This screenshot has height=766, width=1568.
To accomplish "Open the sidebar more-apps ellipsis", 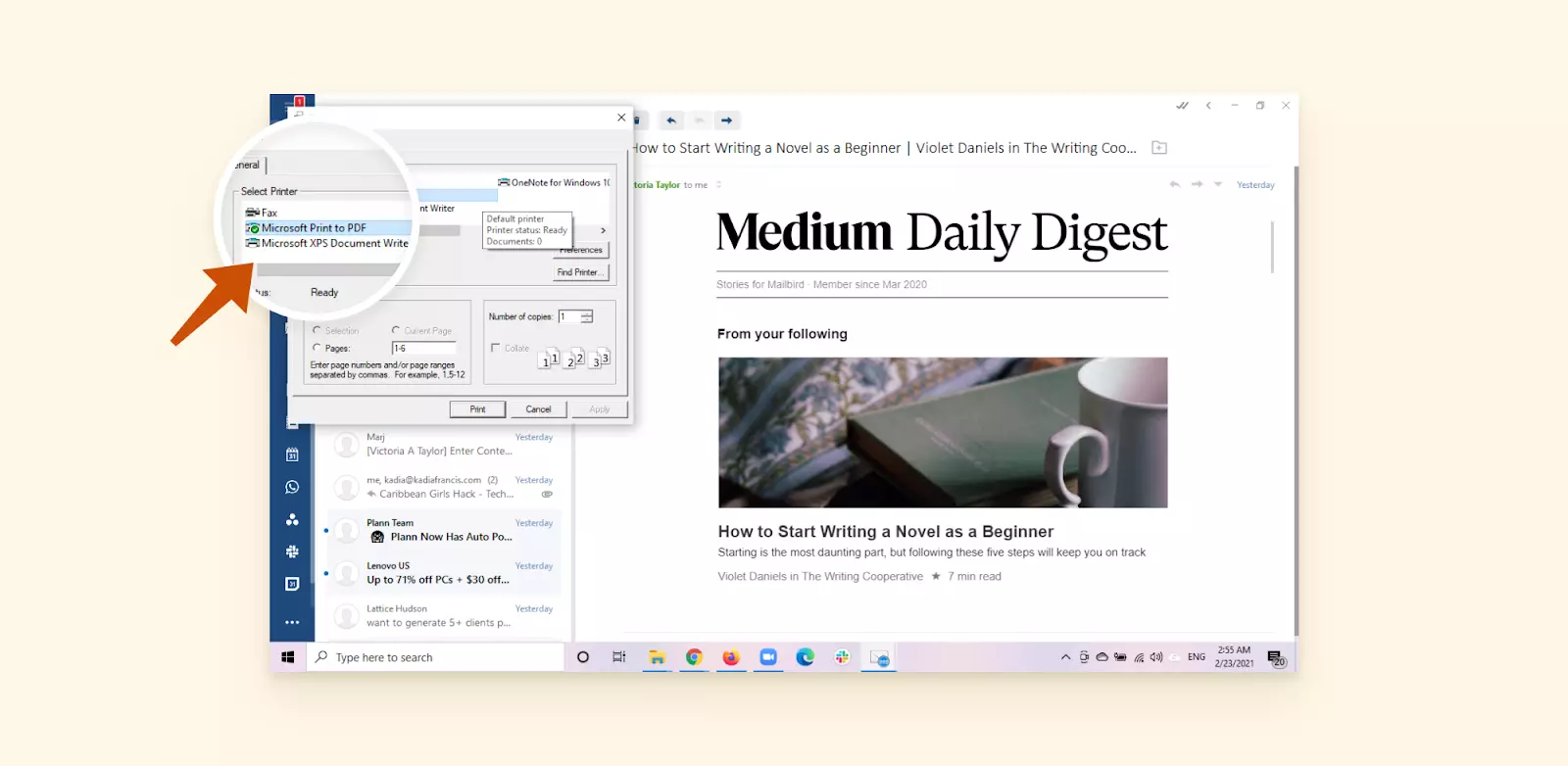I will (x=292, y=622).
